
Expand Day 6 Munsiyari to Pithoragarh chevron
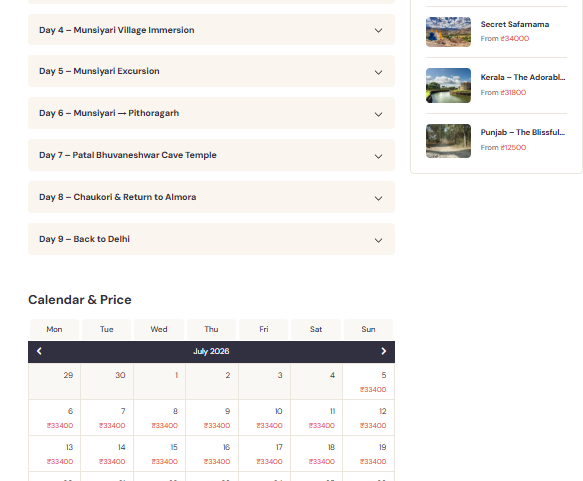pyautogui.click(x=378, y=114)
